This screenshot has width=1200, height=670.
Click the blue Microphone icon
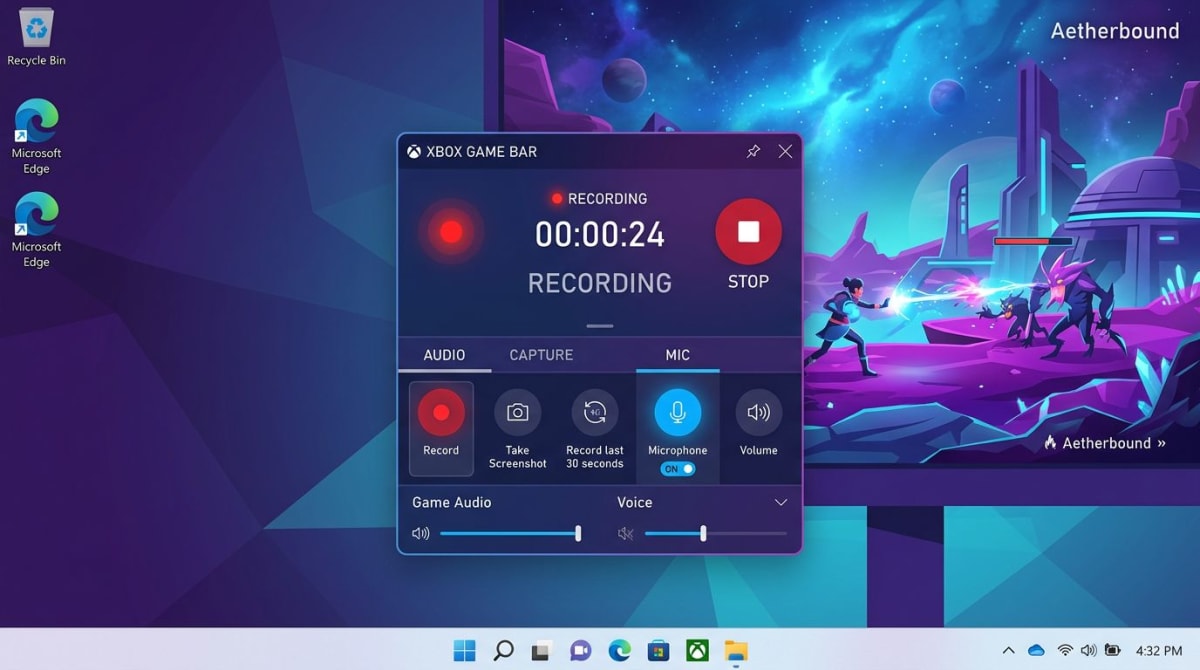coord(677,412)
